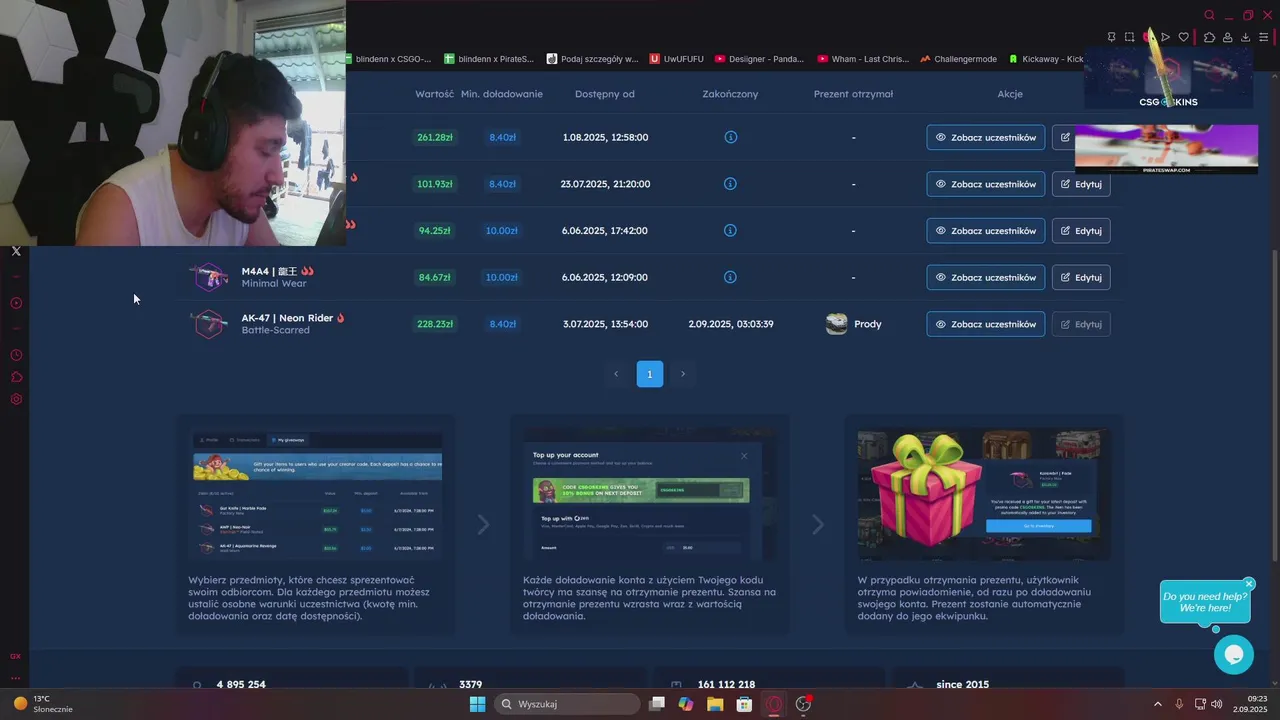Click info icon in the 261.28zł row

pos(730,137)
